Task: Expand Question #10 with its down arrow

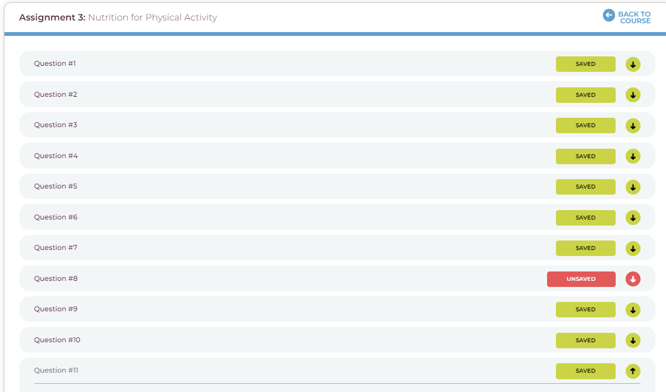Action: [x=633, y=340]
